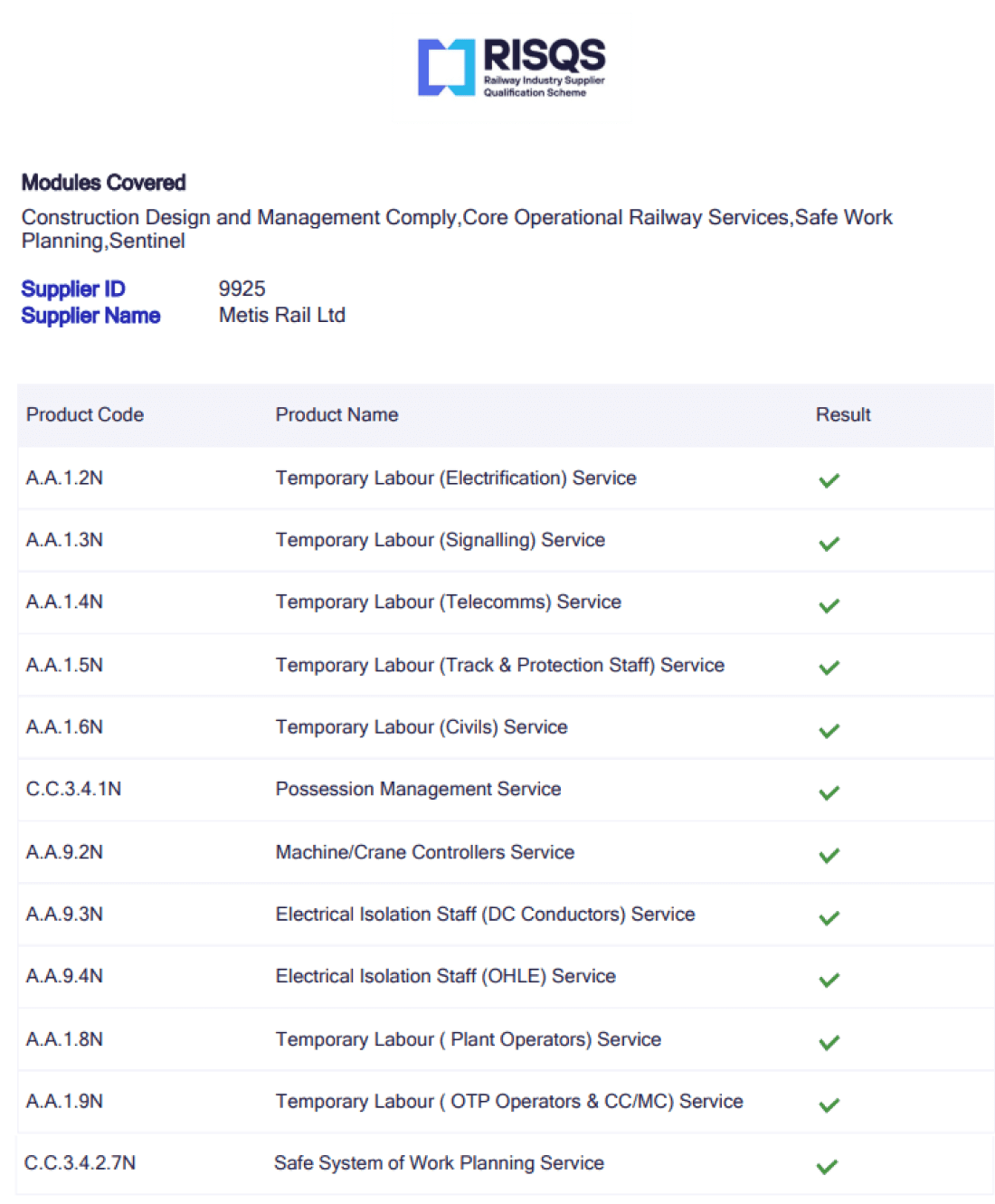Click the checkmark for Machine/Crane Controllers Service
The height and width of the screenshot is (1204, 995).
point(829,854)
